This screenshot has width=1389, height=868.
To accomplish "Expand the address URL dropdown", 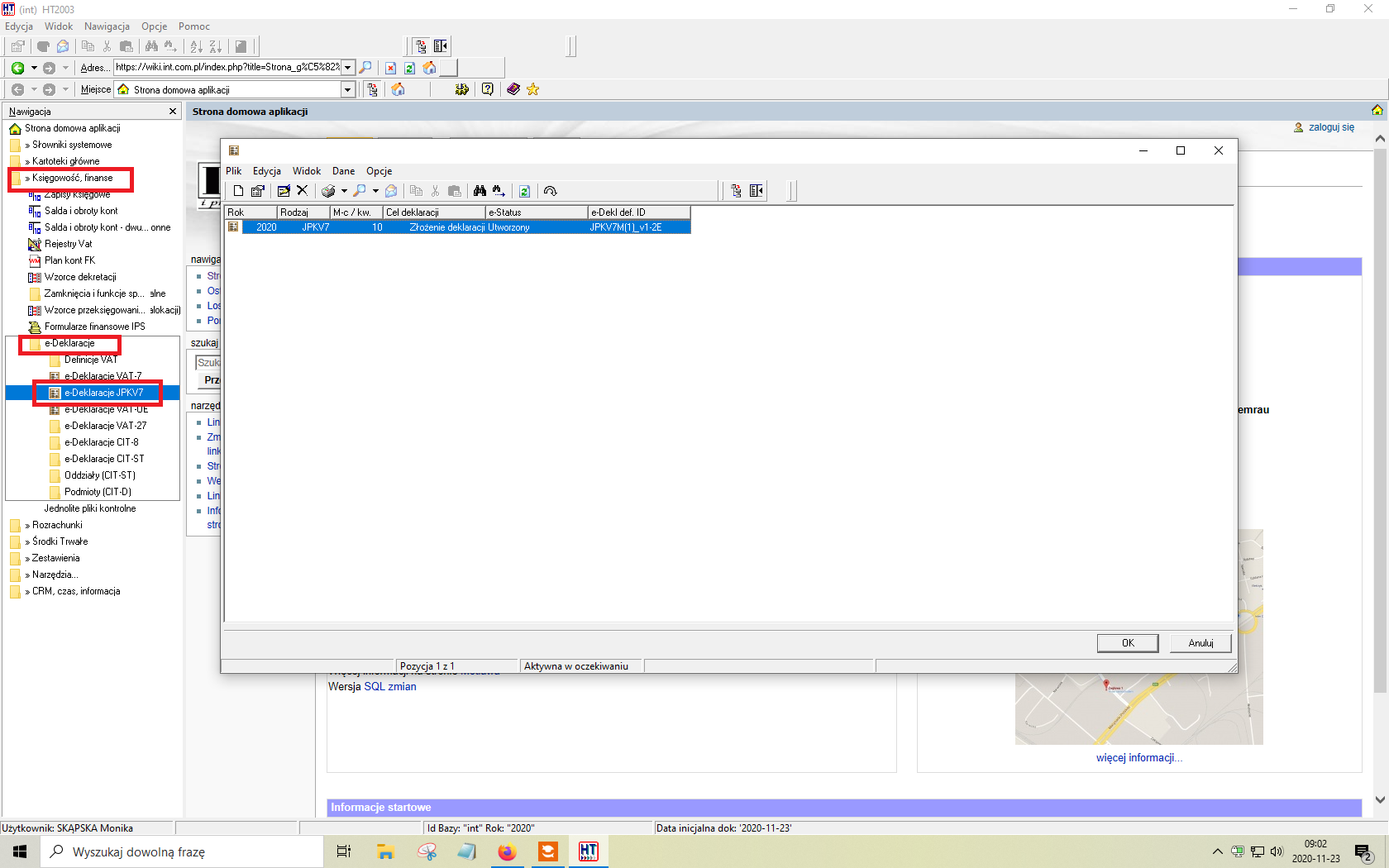I will pos(348,67).
